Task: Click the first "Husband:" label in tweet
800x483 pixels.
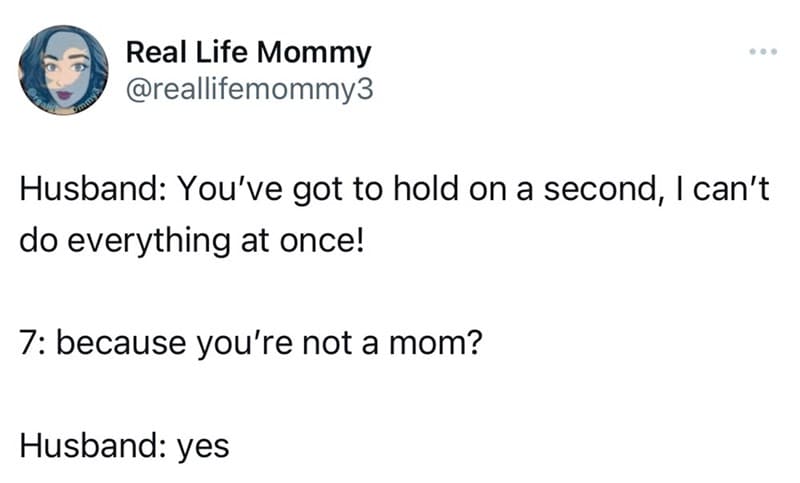Action: tap(90, 189)
